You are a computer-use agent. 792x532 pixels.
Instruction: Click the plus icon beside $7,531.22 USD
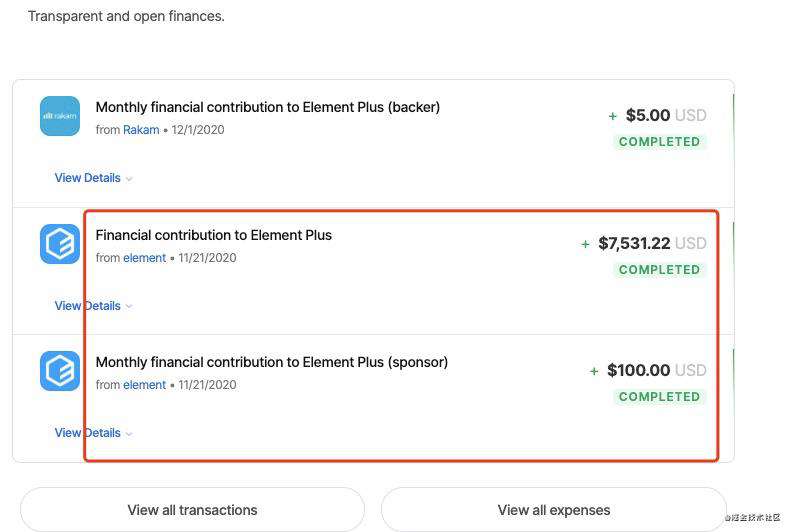tap(585, 244)
